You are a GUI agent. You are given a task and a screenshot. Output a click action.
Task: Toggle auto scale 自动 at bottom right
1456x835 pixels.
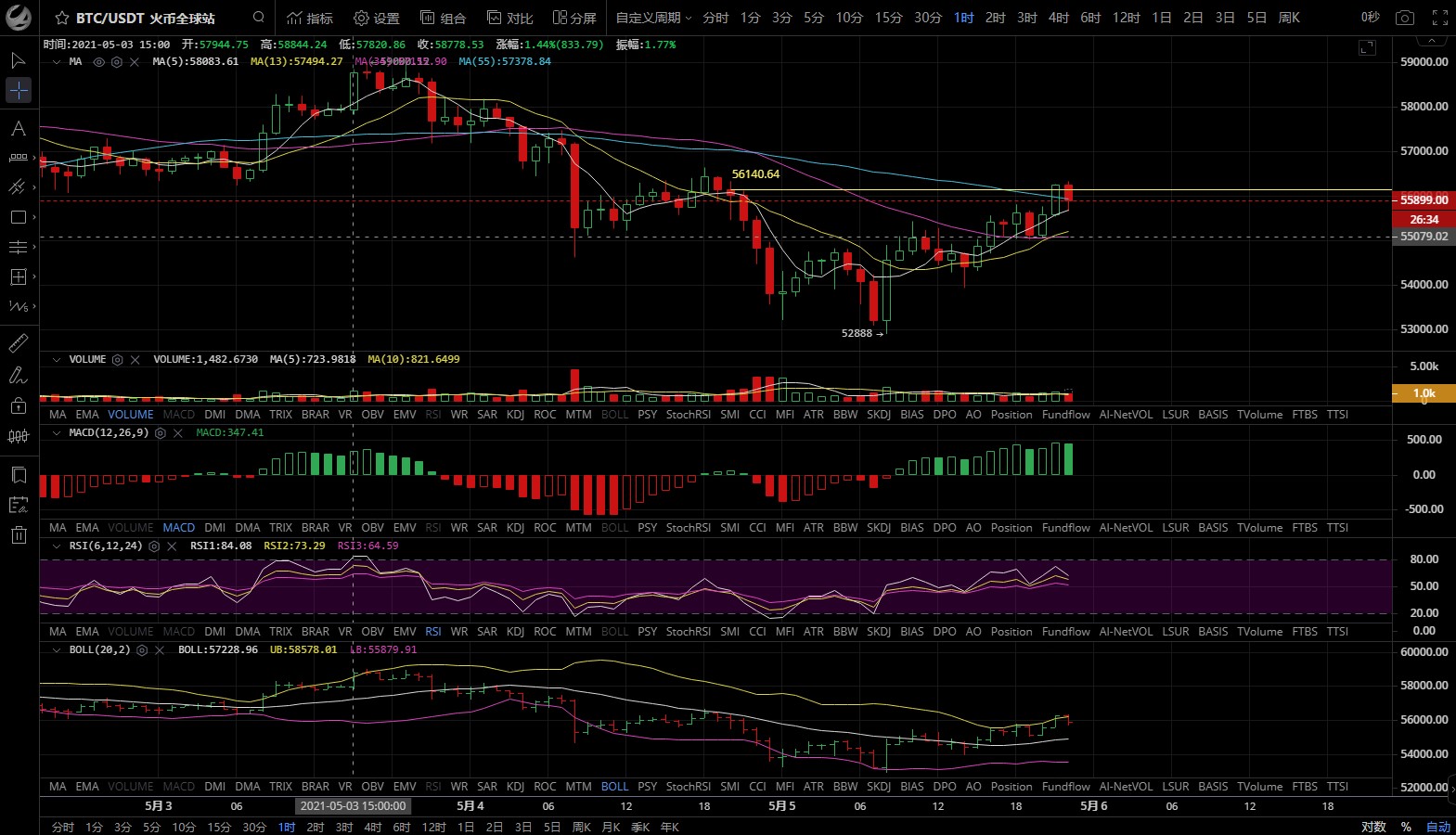pos(1438,827)
